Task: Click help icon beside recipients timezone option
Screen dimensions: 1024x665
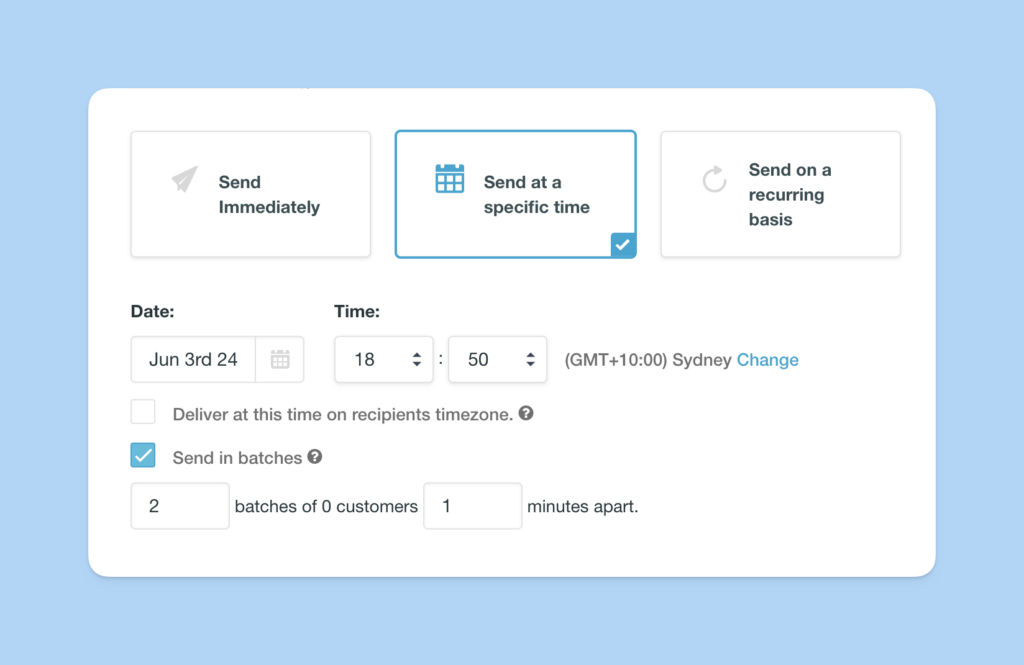Action: tap(526, 413)
